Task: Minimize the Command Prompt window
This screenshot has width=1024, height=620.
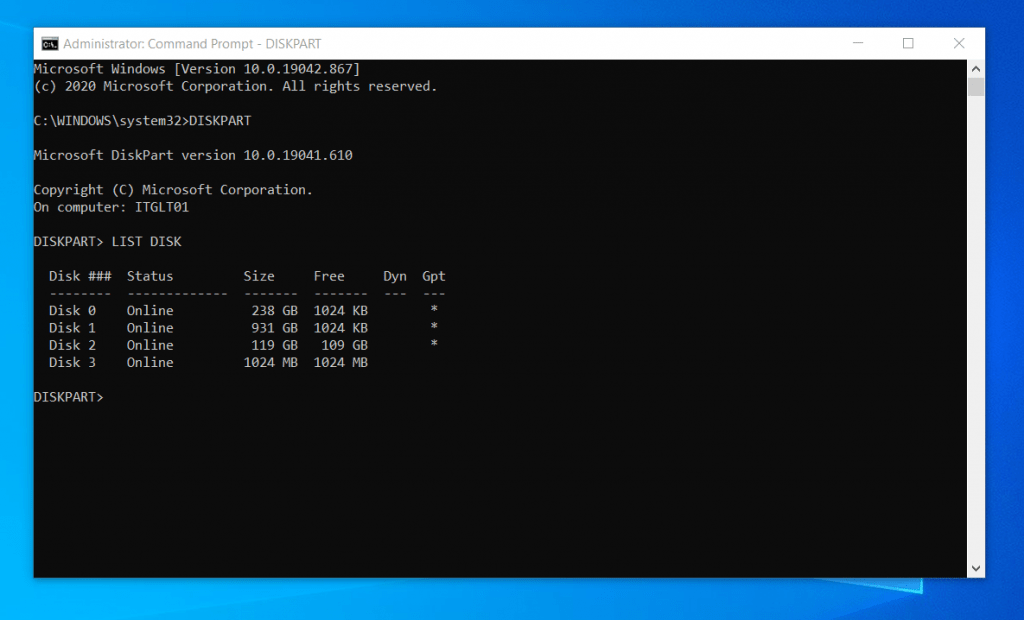Action: 858,43
